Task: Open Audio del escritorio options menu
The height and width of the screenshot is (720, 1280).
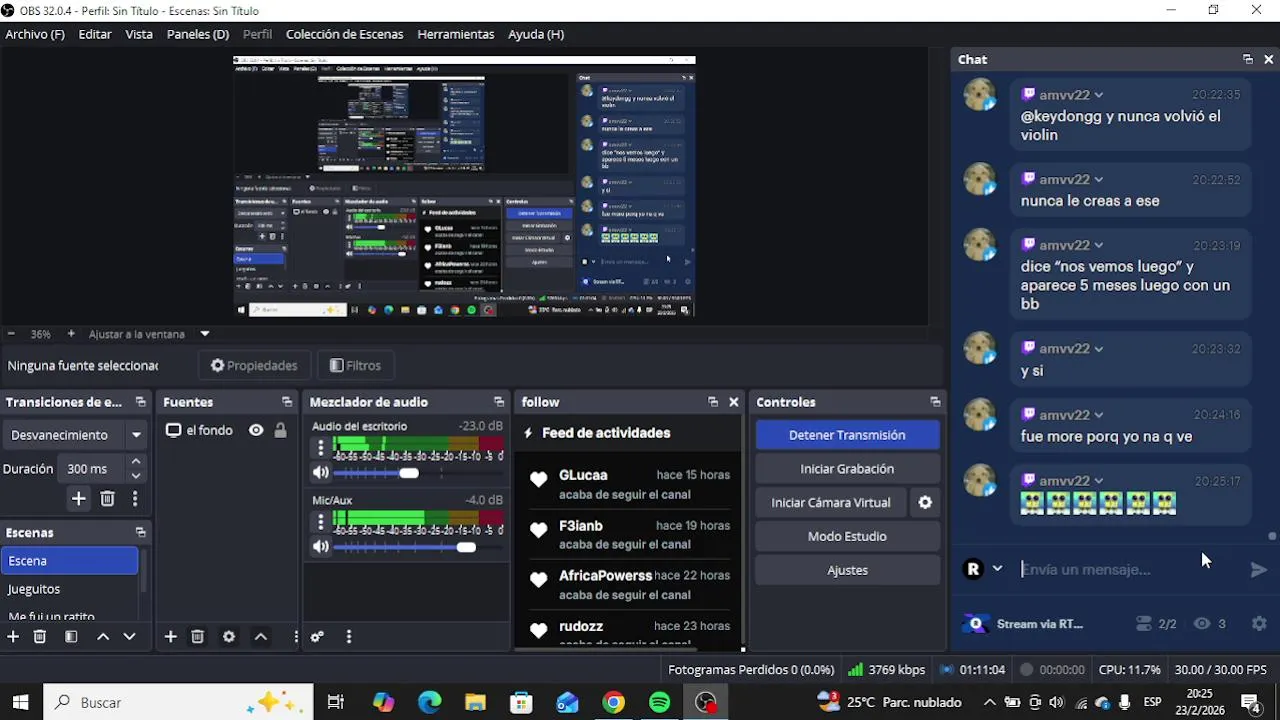Action: point(320,446)
